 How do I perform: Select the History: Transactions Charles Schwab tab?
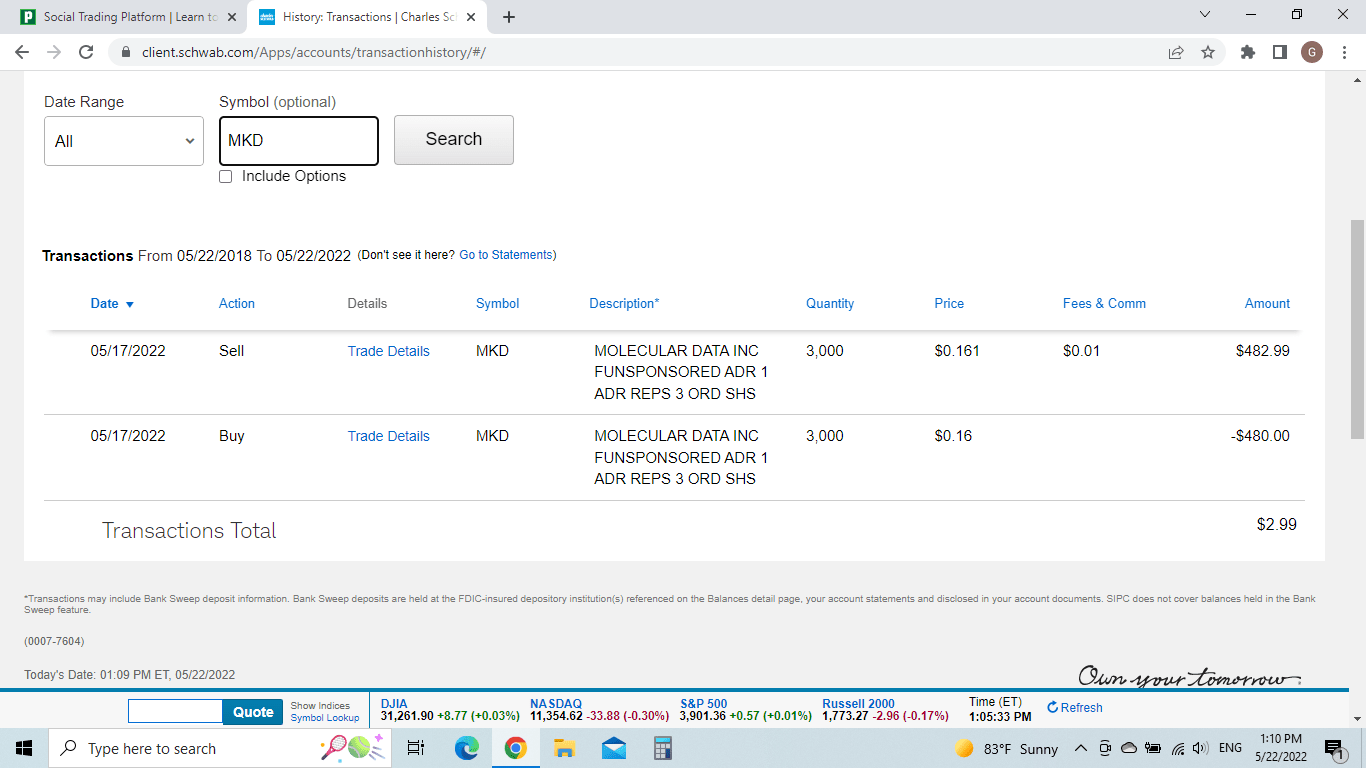(366, 17)
